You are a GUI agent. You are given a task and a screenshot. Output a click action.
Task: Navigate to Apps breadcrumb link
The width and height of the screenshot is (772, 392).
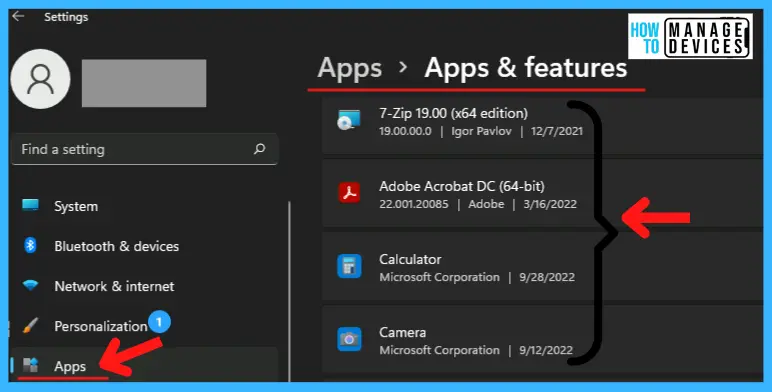tap(350, 68)
